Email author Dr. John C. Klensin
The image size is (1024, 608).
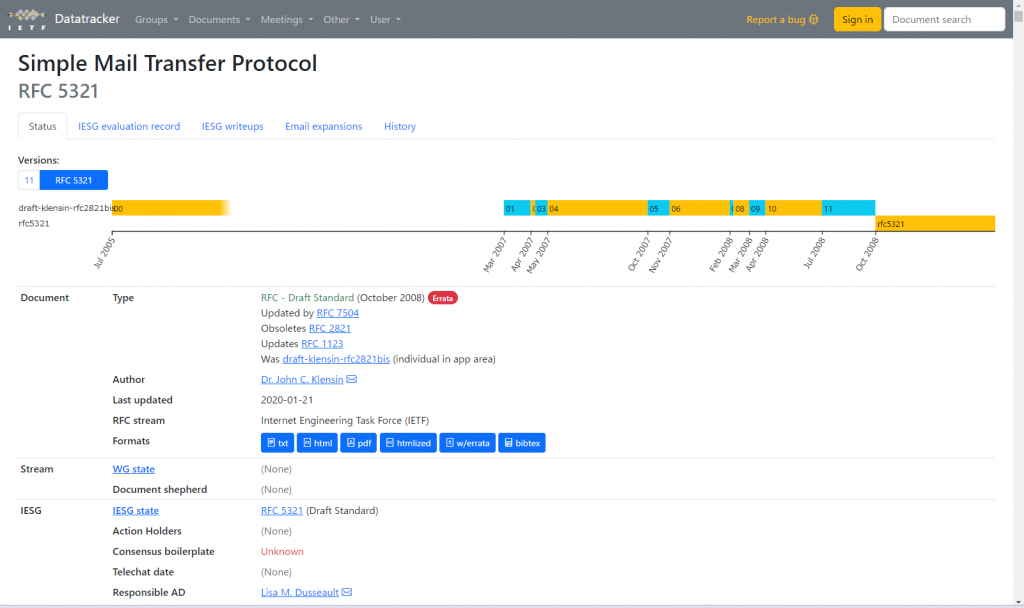(352, 379)
